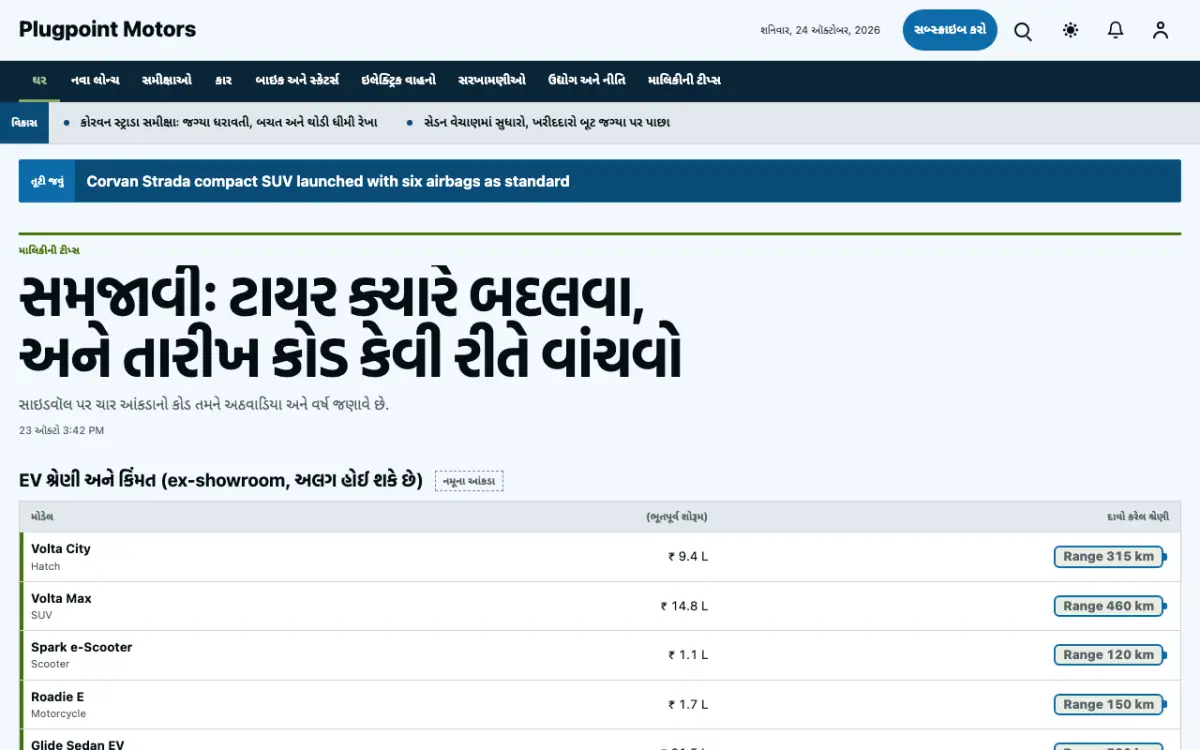
Task: Click the વિકાસ ticker label
Action: point(24,122)
